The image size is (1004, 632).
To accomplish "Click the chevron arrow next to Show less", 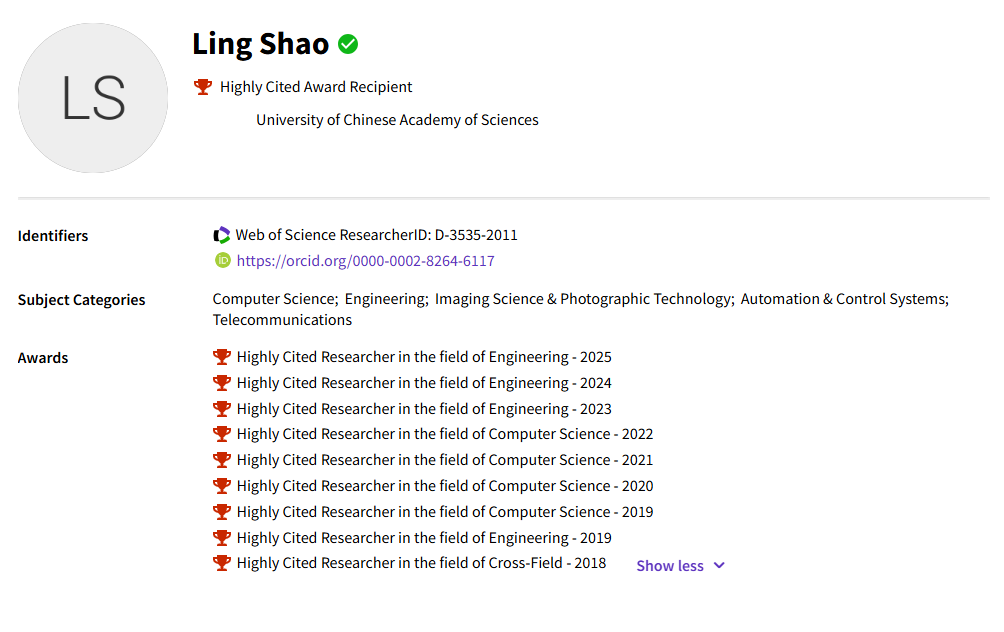I will pos(719,566).
